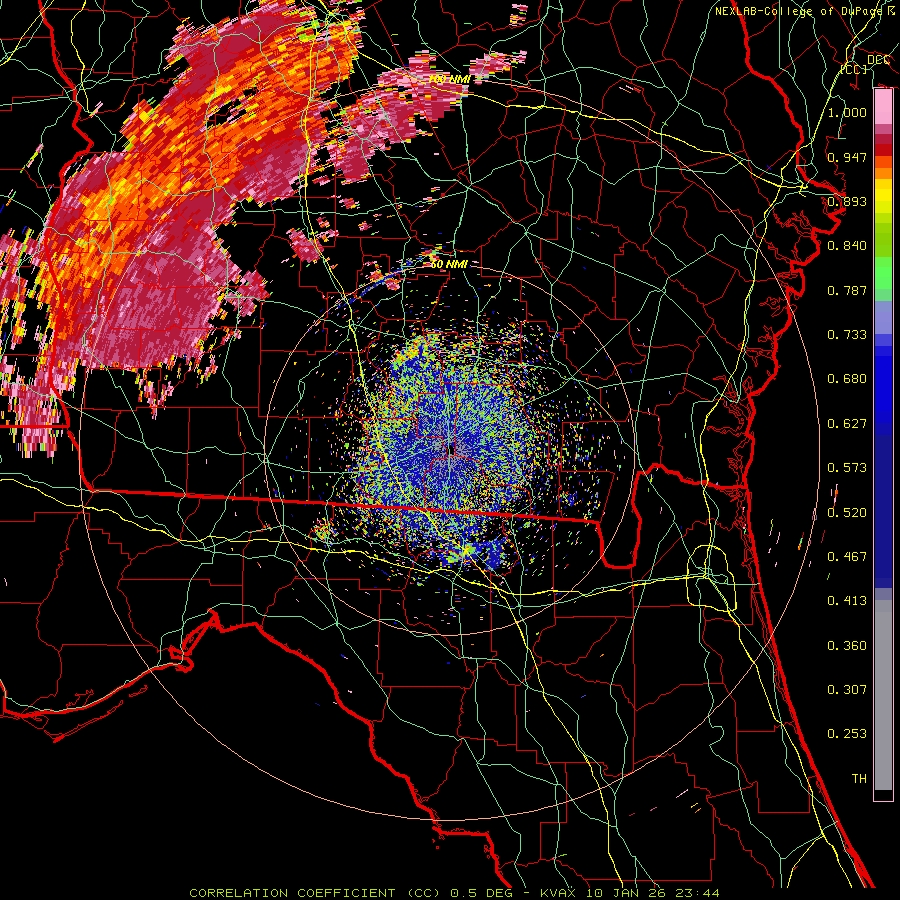Viewport: 900px width, 900px height.
Task: Click the 0.733 scale value
Action: coord(847,335)
